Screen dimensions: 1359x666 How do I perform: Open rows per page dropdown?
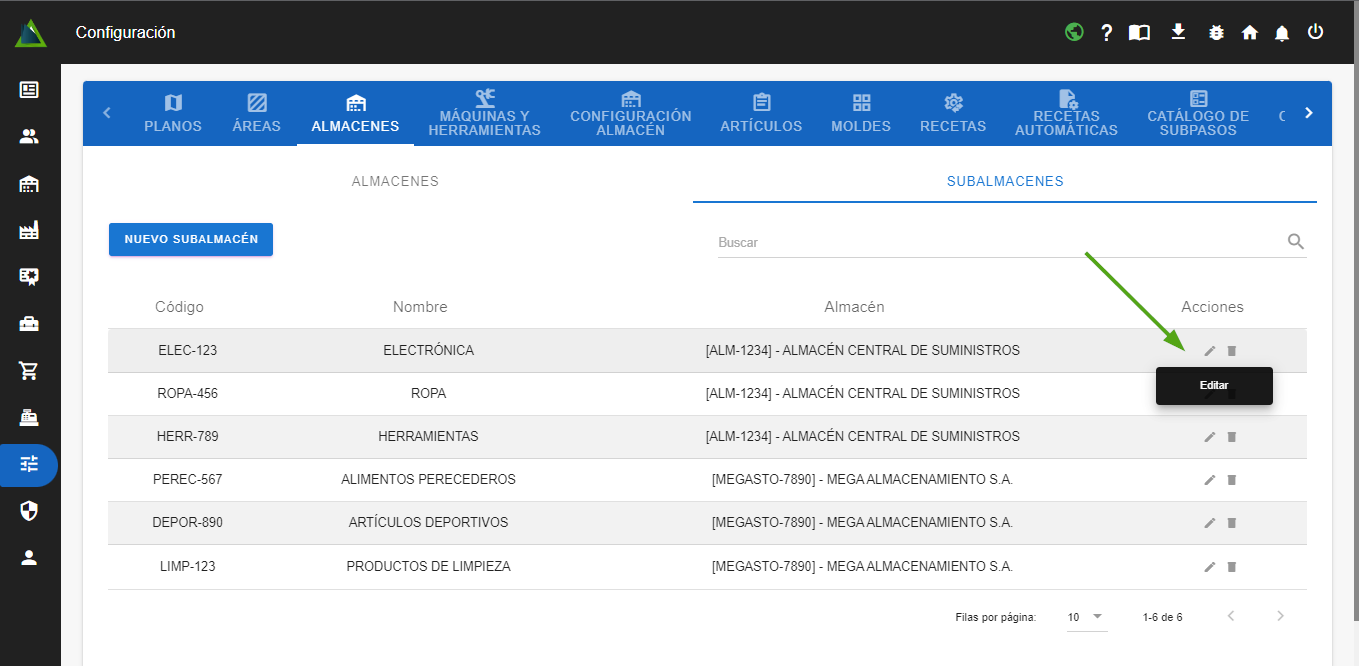1086,617
